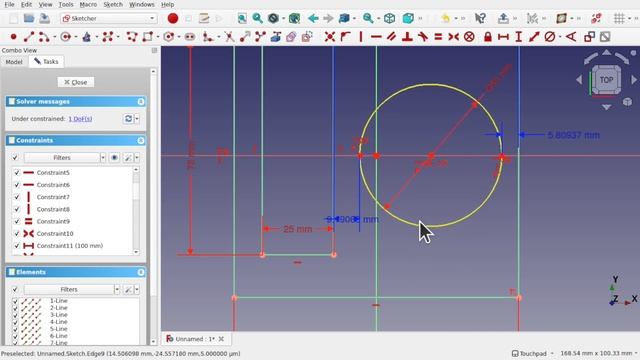Uncheck Constraint11 (100 mm) checkbox
The image size is (640, 360).
17,246
